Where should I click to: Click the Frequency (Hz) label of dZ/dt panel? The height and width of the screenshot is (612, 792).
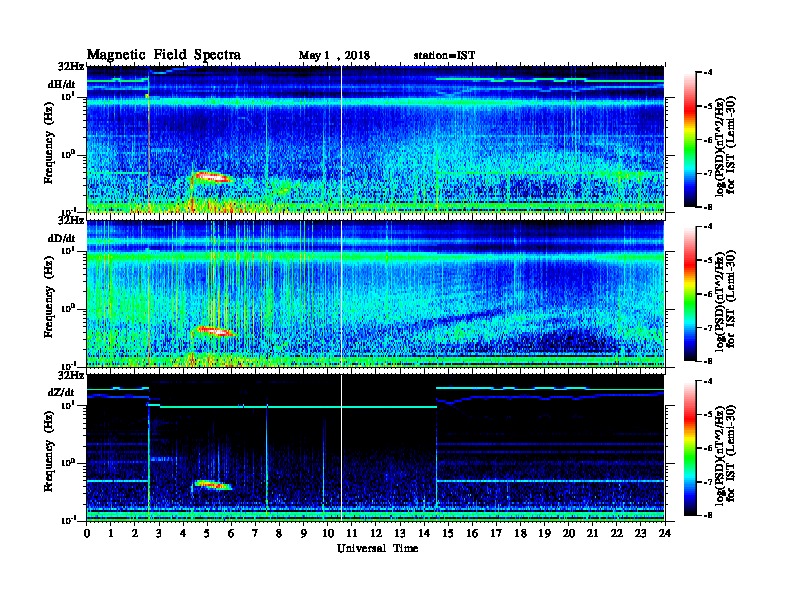tap(49, 451)
